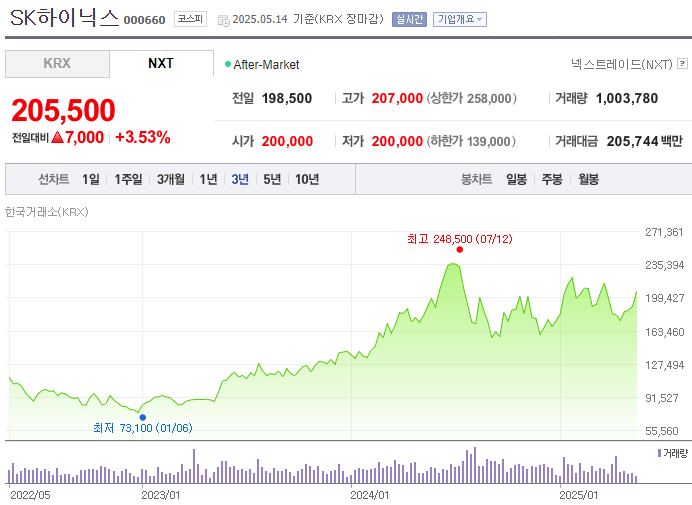Screen dimensions: 692x505
Task: Switch to the NXT tab
Action: click(161, 64)
